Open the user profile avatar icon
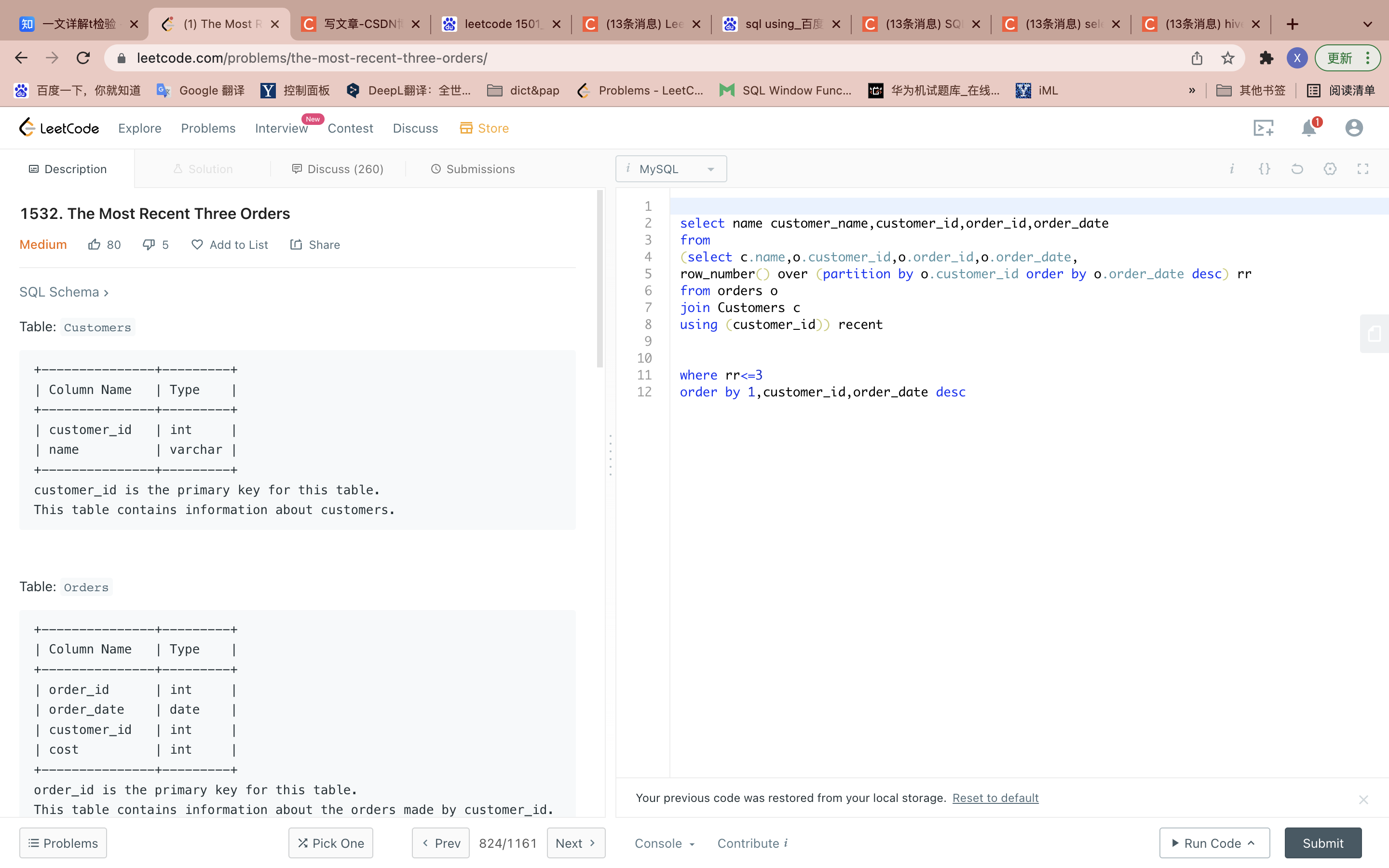This screenshot has width=1389, height=868. pyautogui.click(x=1353, y=127)
